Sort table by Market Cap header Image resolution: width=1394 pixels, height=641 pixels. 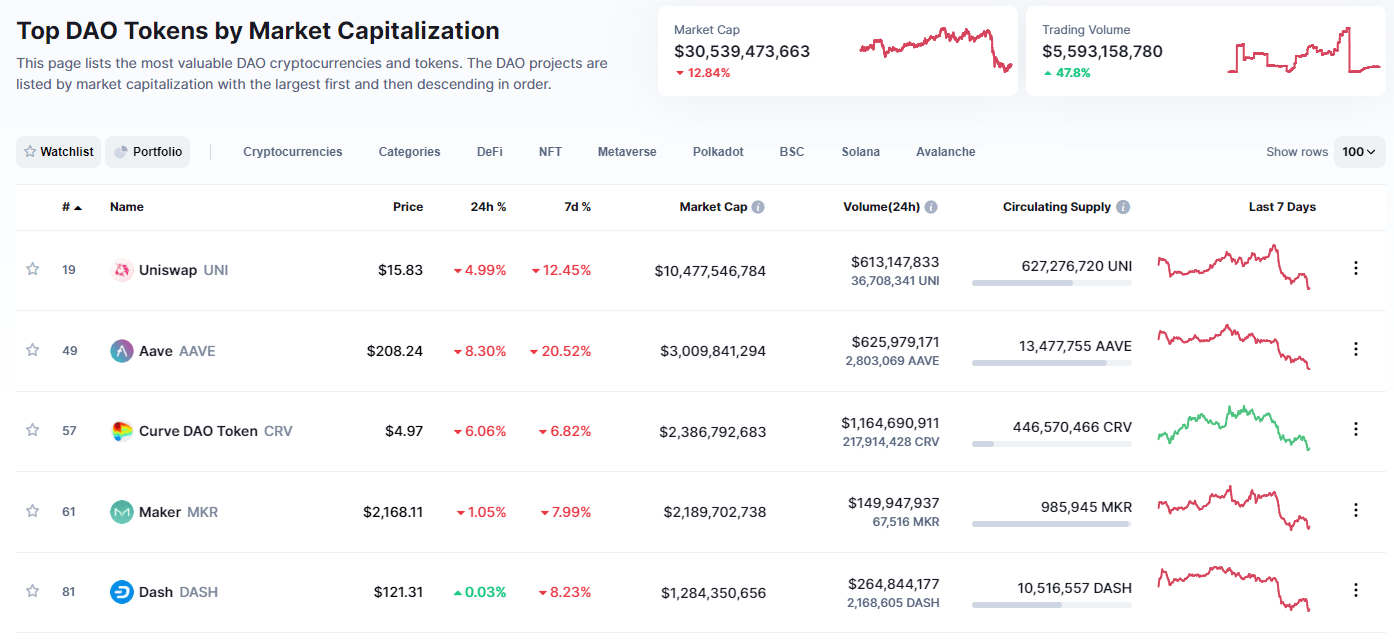click(x=713, y=207)
